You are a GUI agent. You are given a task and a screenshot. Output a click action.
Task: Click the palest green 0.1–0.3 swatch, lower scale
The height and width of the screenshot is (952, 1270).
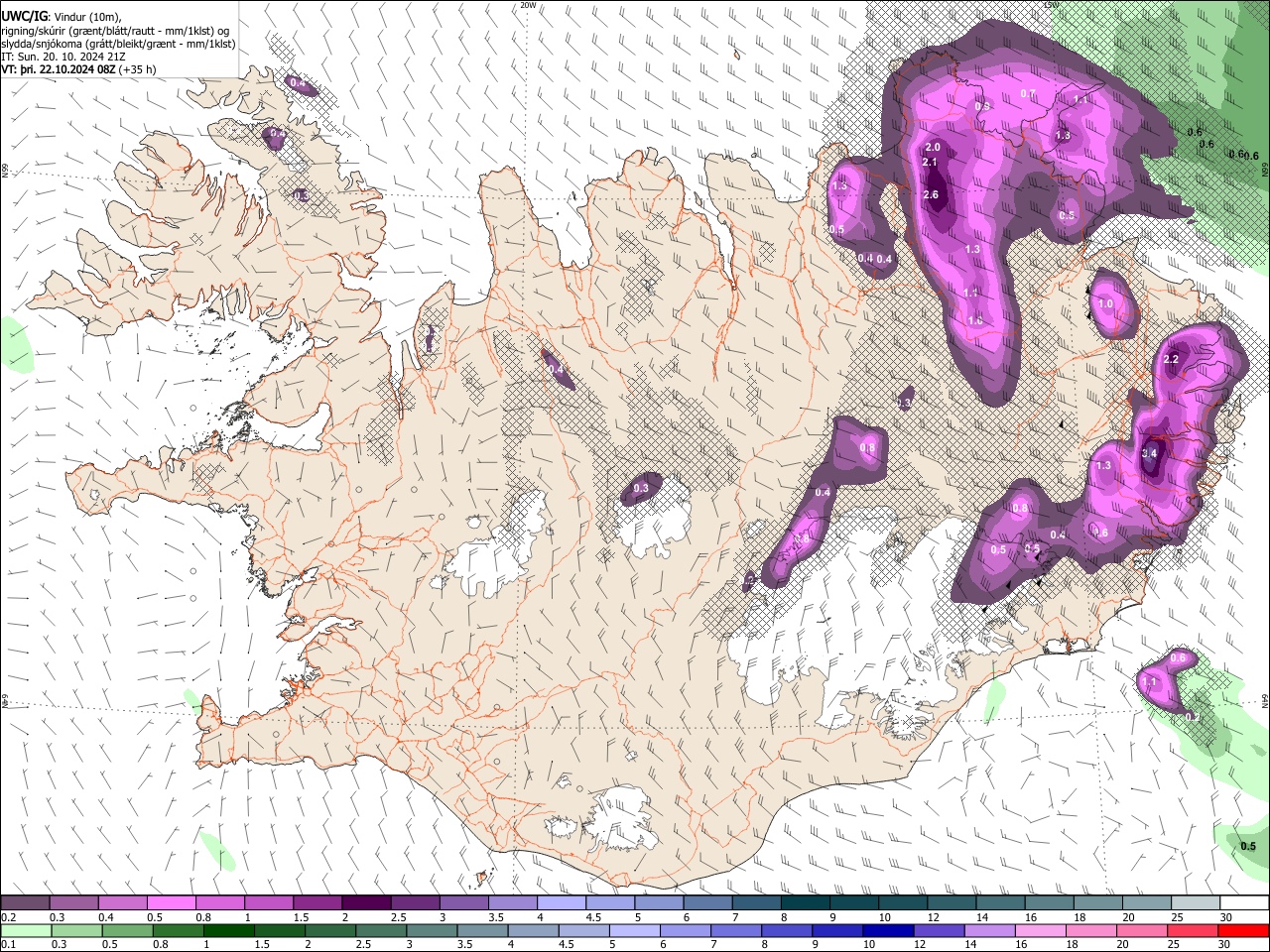tap(25, 930)
